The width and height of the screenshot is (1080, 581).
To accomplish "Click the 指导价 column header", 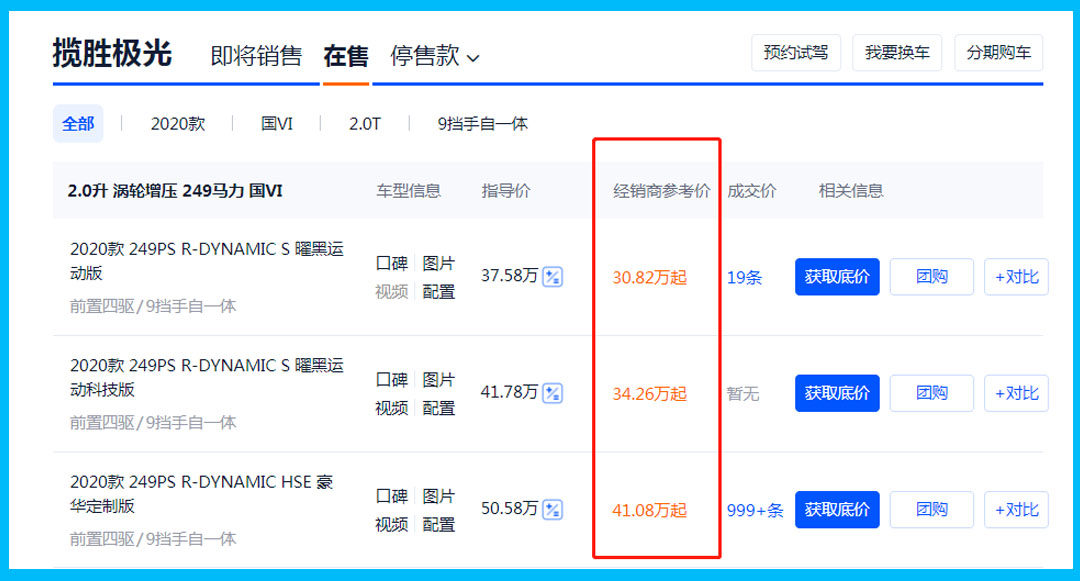I will pos(506,191).
